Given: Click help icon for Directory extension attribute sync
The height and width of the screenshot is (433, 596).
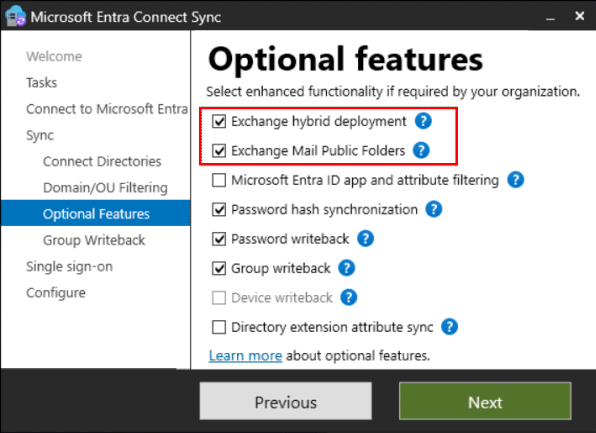Looking at the screenshot, I should tap(449, 327).
